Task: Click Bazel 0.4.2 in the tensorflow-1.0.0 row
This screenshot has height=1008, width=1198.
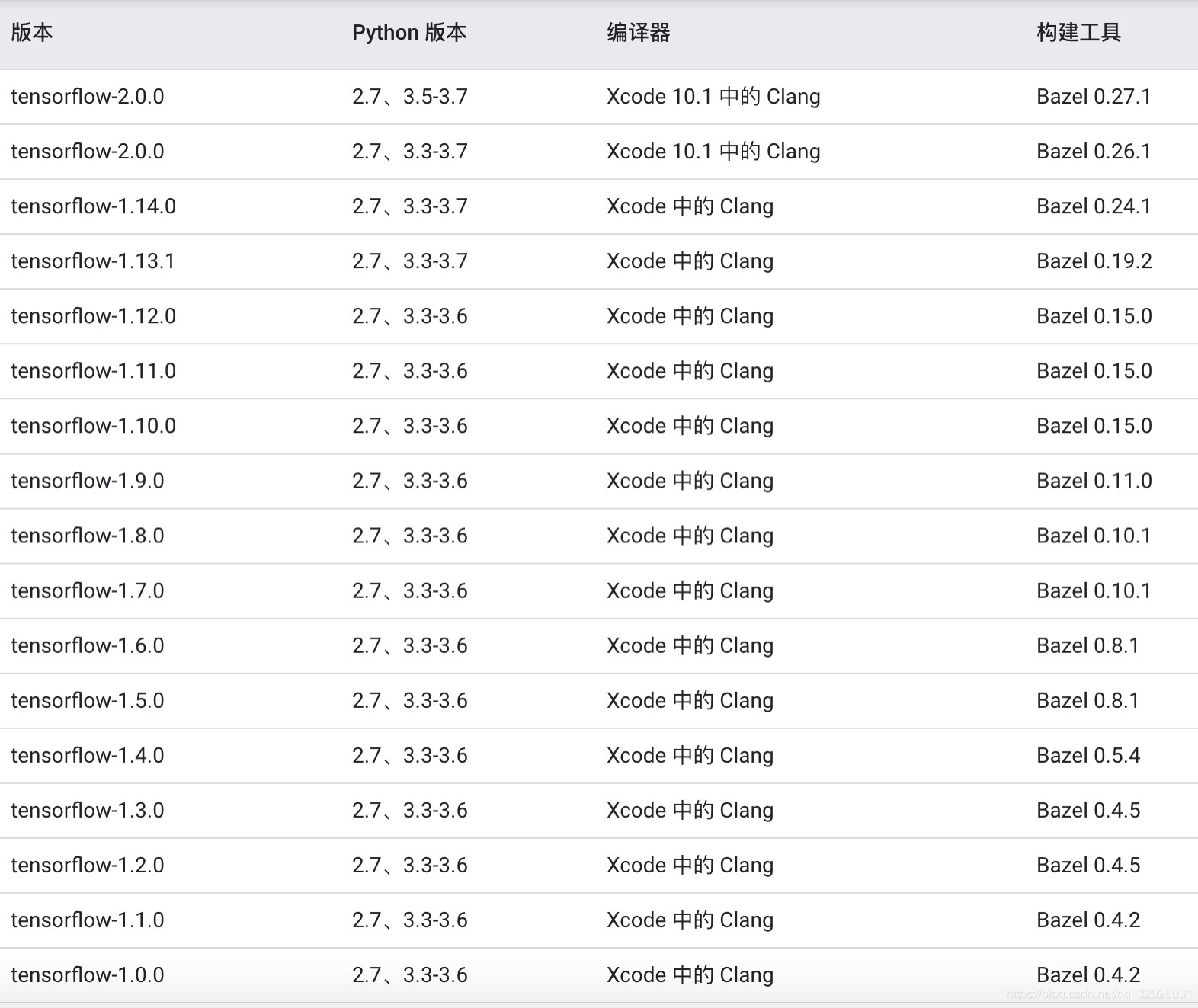Action: [1088, 974]
